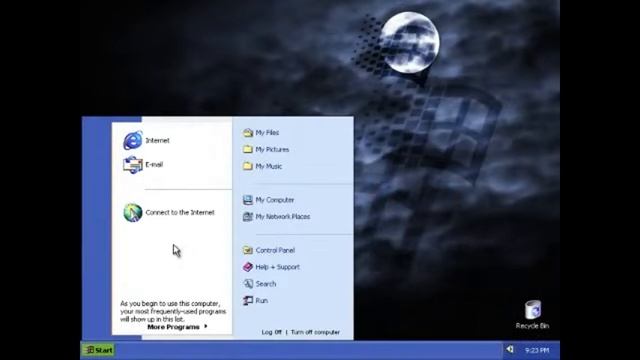This screenshot has width=640, height=360.
Task: Choose the E-mail menu entry
Action: [154, 164]
